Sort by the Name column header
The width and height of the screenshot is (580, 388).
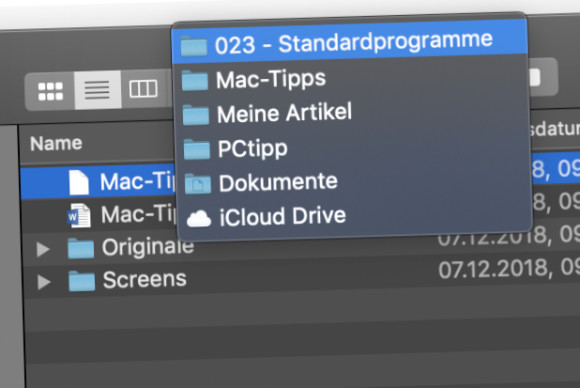tap(56, 144)
